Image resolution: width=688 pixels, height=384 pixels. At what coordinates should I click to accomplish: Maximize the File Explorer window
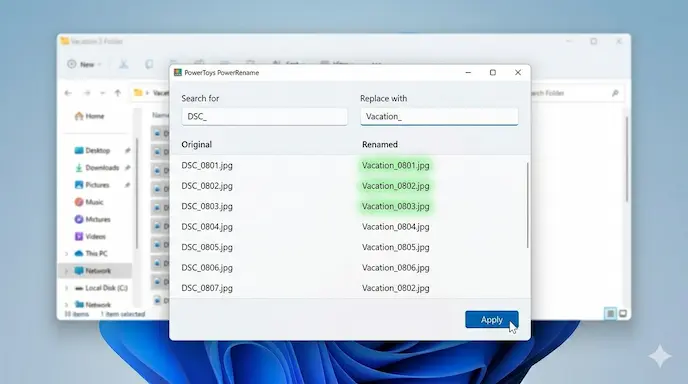click(x=594, y=41)
